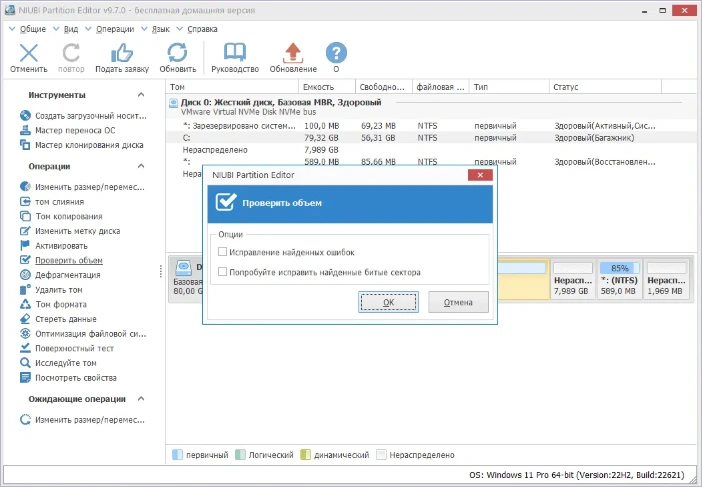
Task: Open the О (about) question mark icon
Action: (336, 53)
